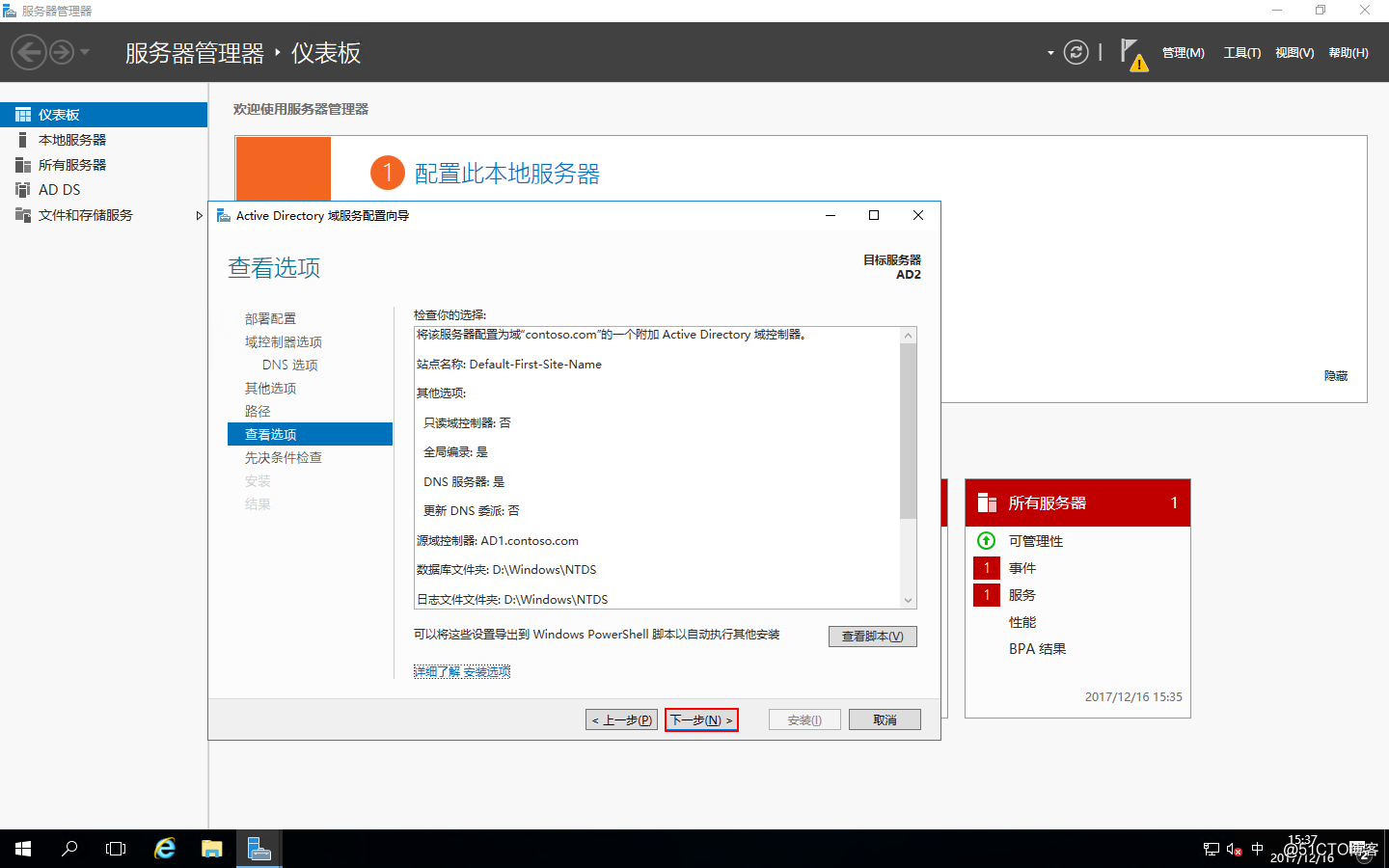Open the 视图(V) menu
Image resolution: width=1389 pixels, height=868 pixels.
point(1294,53)
